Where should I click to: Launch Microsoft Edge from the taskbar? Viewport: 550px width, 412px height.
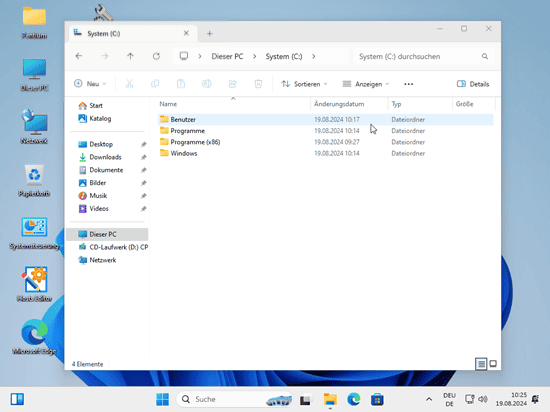tap(354, 399)
